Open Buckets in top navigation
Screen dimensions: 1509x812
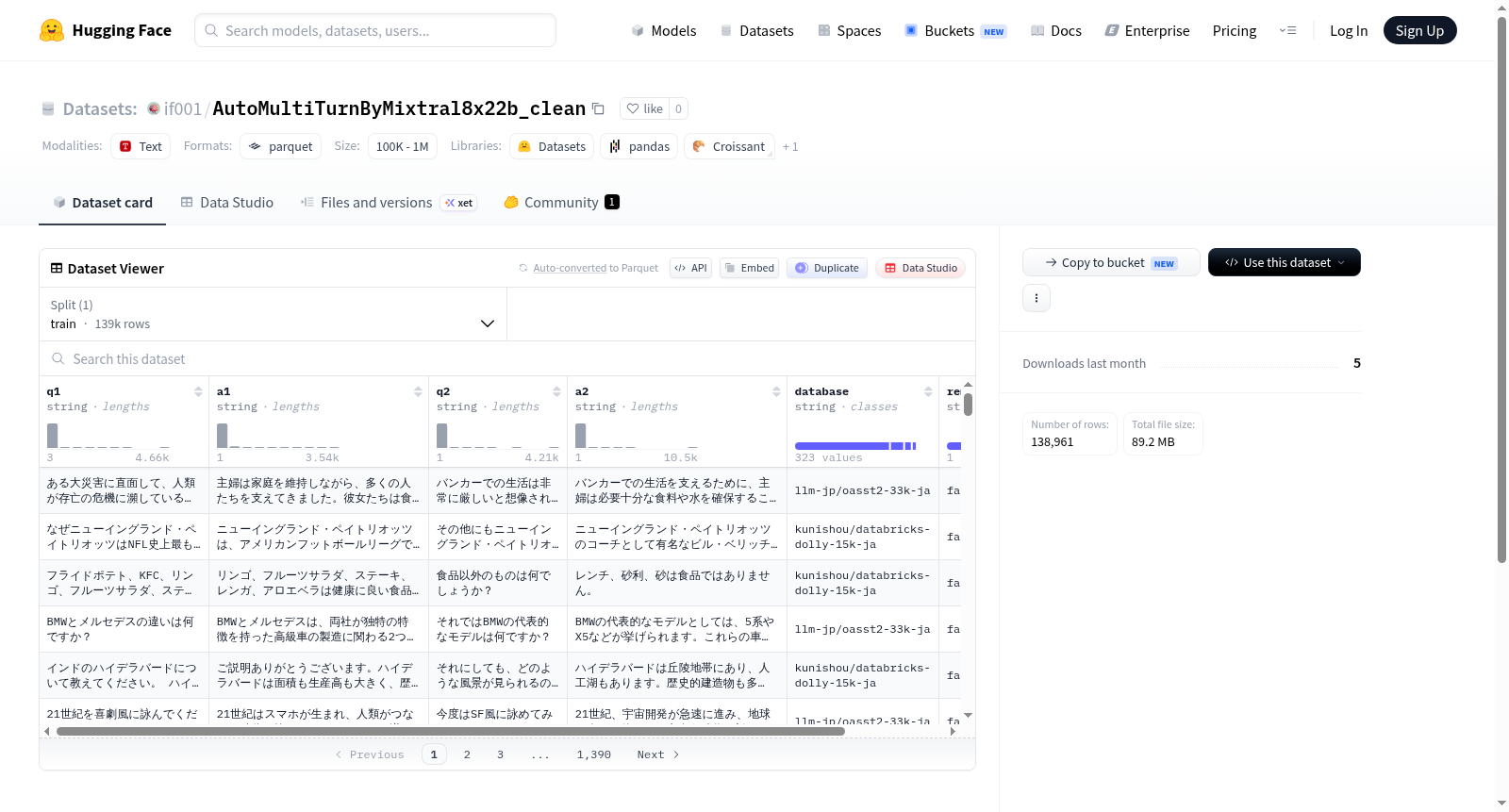pyautogui.click(x=955, y=30)
